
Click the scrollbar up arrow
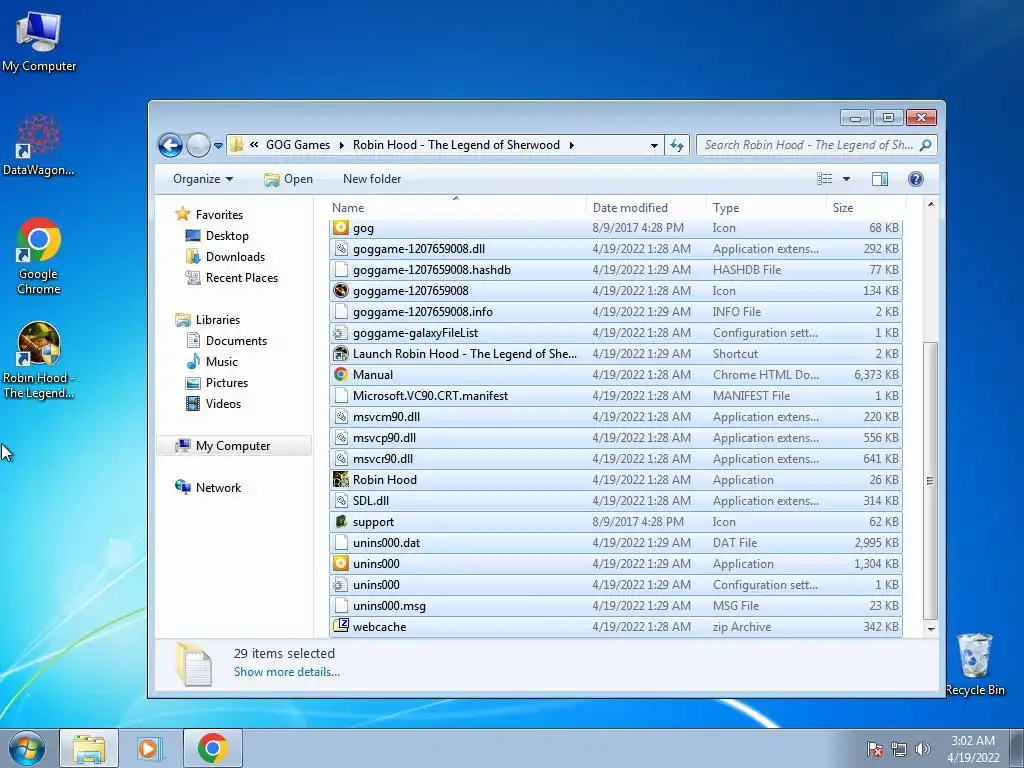(x=931, y=204)
